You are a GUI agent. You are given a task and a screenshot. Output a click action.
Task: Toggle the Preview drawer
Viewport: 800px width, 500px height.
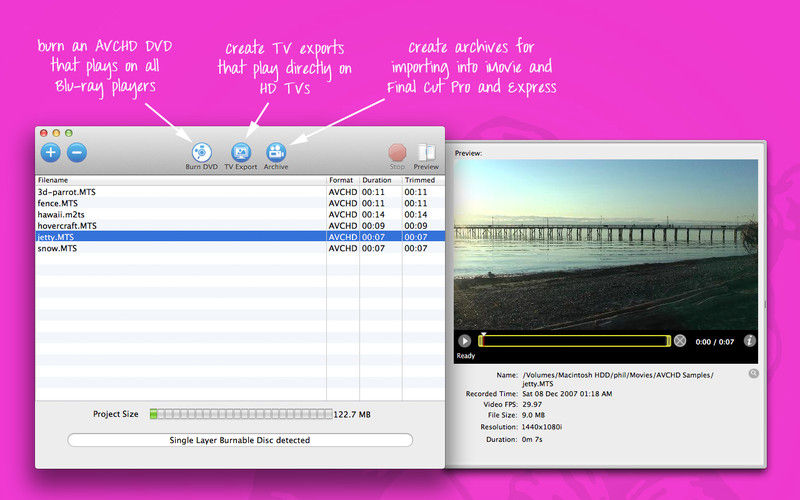[426, 153]
